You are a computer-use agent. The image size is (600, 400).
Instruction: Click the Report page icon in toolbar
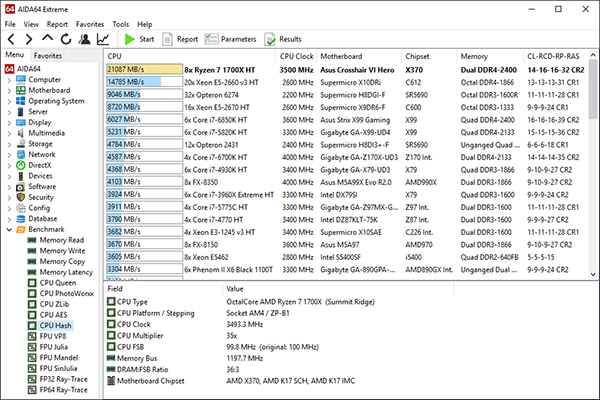point(167,39)
